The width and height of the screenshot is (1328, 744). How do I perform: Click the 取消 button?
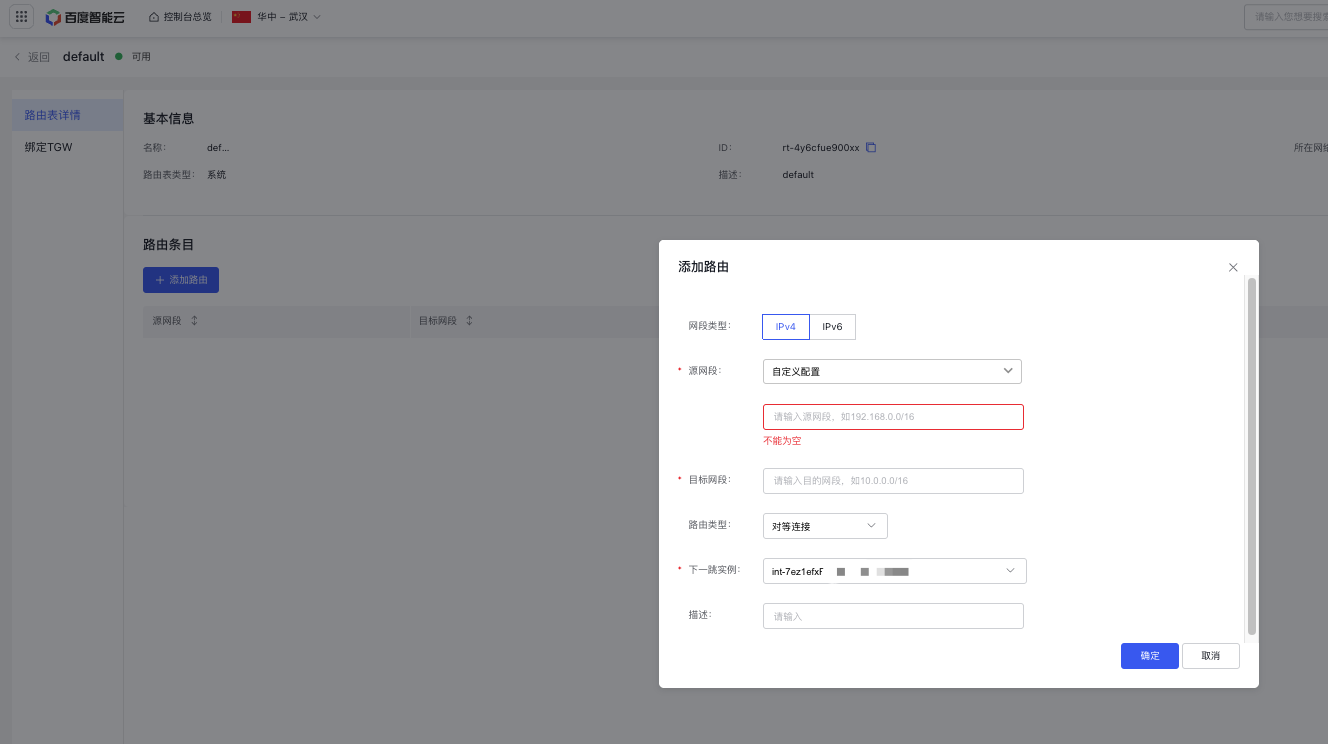(x=1211, y=656)
